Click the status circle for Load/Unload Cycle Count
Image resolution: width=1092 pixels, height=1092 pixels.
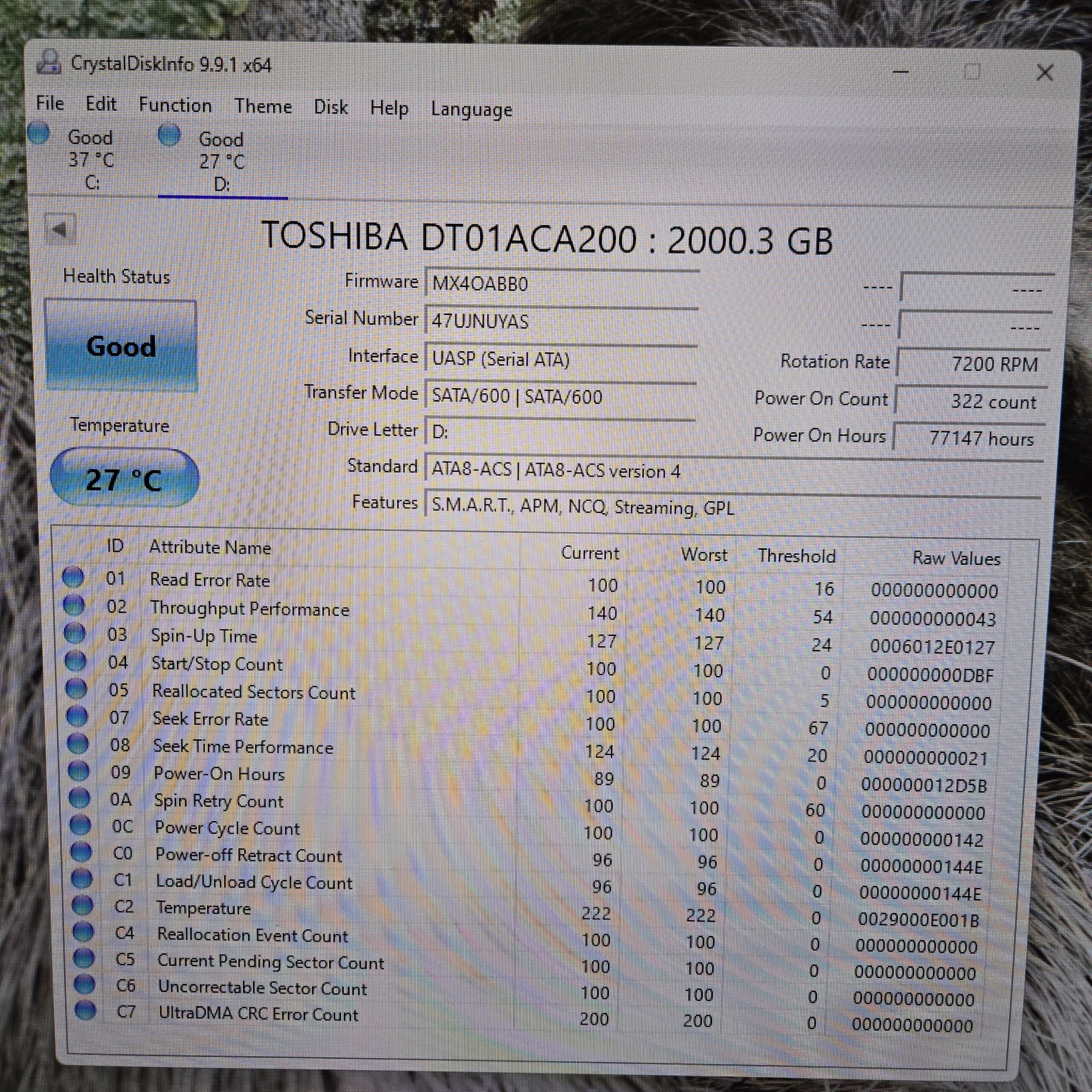pos(81,880)
